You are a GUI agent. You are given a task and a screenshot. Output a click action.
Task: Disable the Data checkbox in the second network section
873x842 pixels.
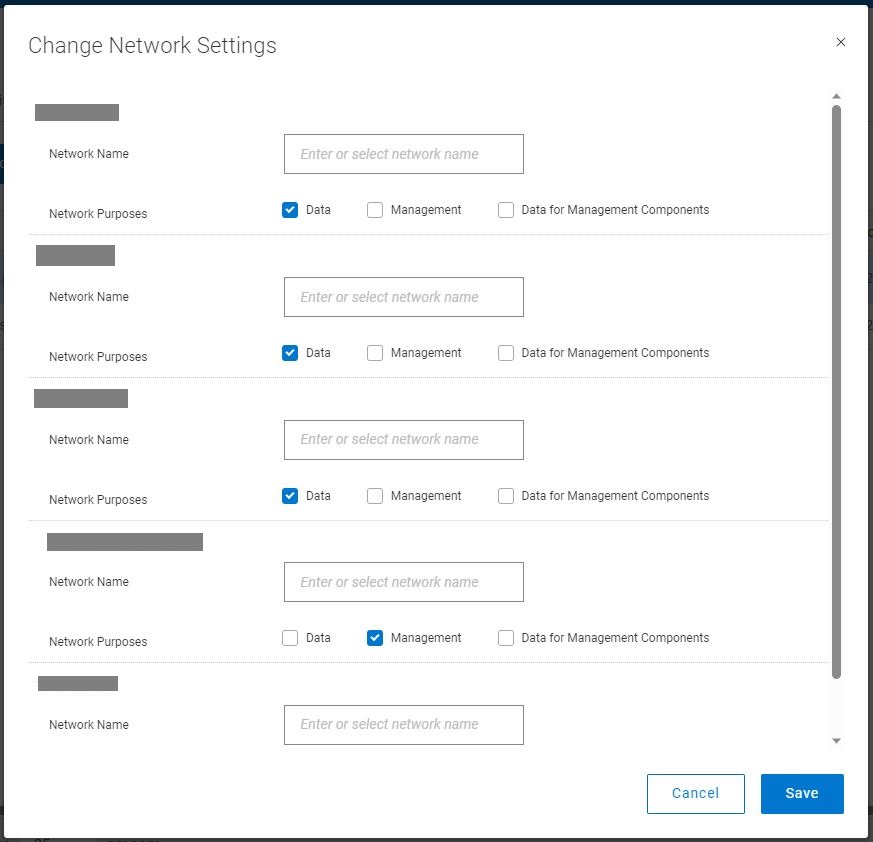tap(290, 353)
